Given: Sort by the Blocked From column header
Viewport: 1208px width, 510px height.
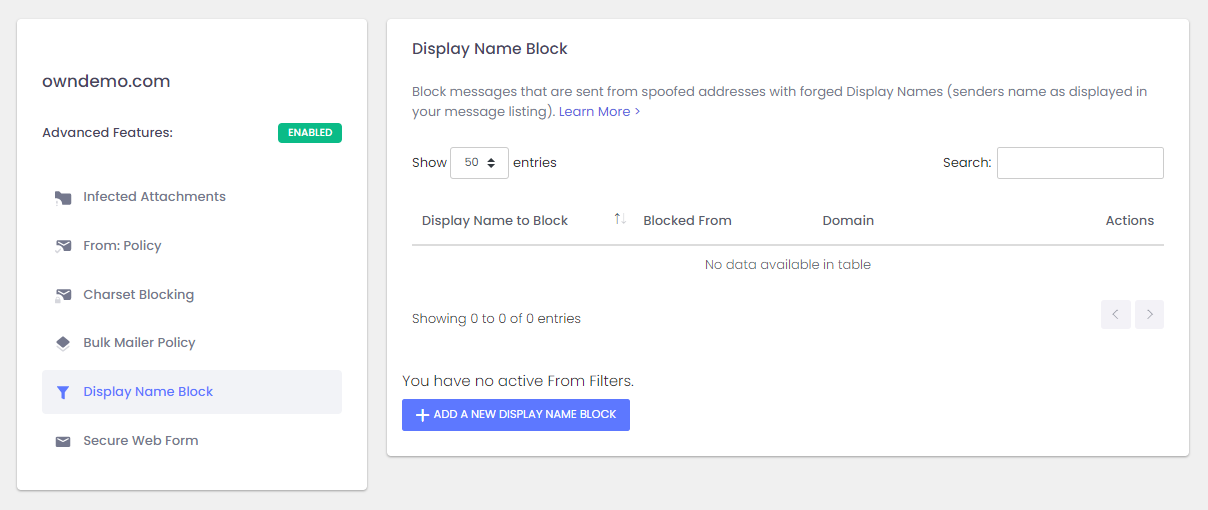Looking at the screenshot, I should click(x=687, y=221).
